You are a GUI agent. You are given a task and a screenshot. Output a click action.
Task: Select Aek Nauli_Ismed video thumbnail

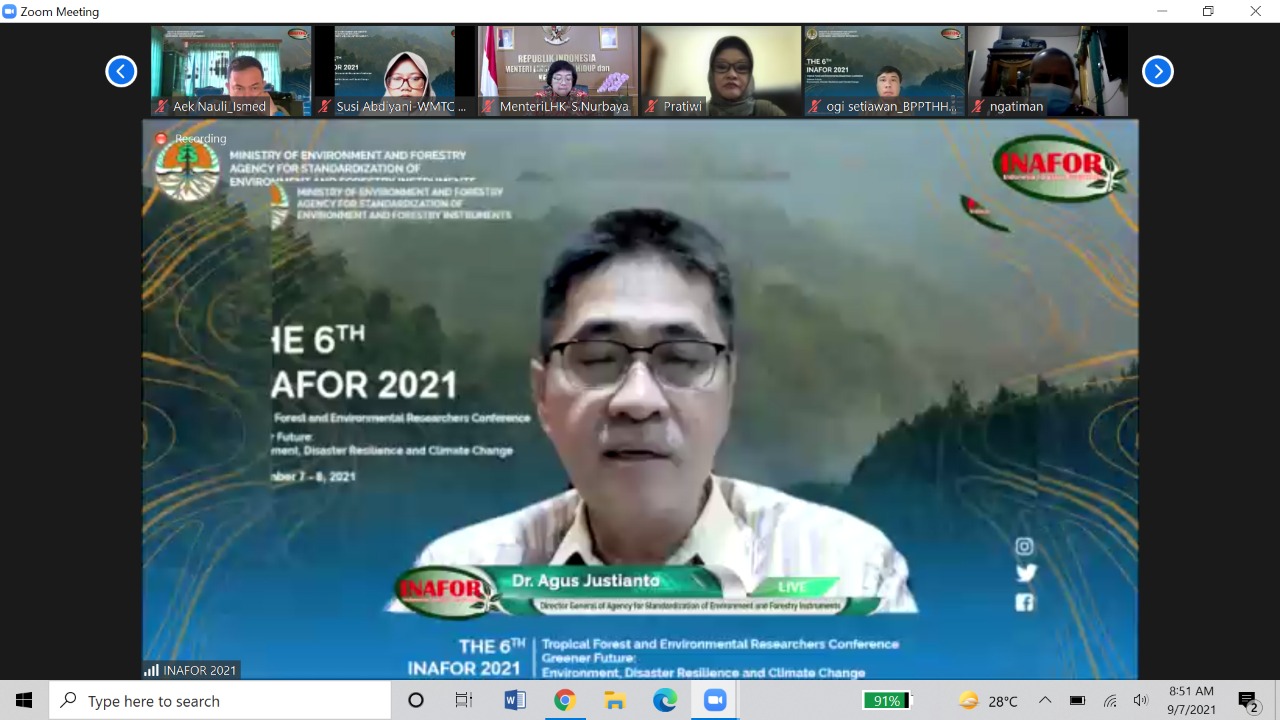[231, 70]
